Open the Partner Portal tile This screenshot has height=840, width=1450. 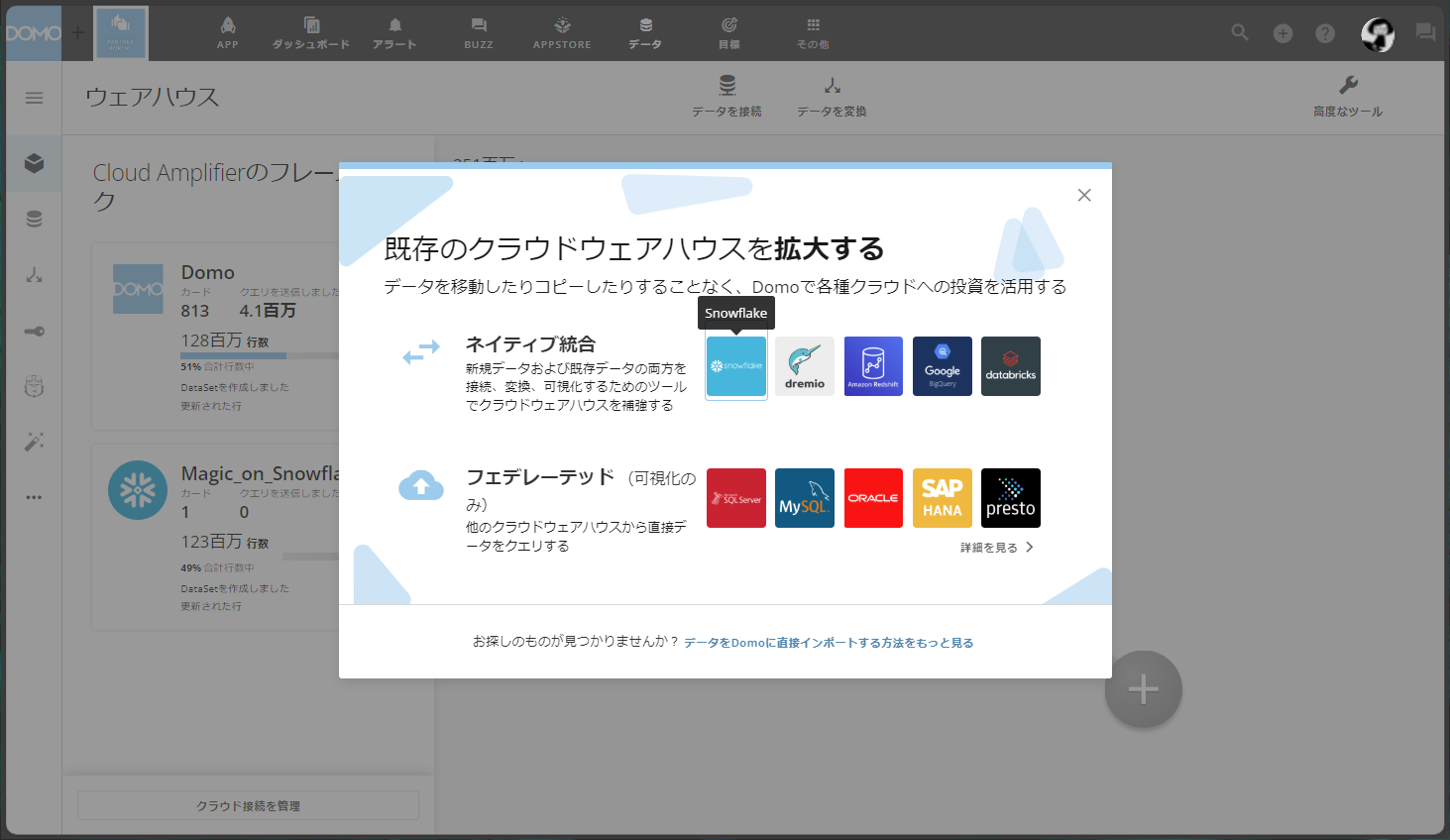121,33
